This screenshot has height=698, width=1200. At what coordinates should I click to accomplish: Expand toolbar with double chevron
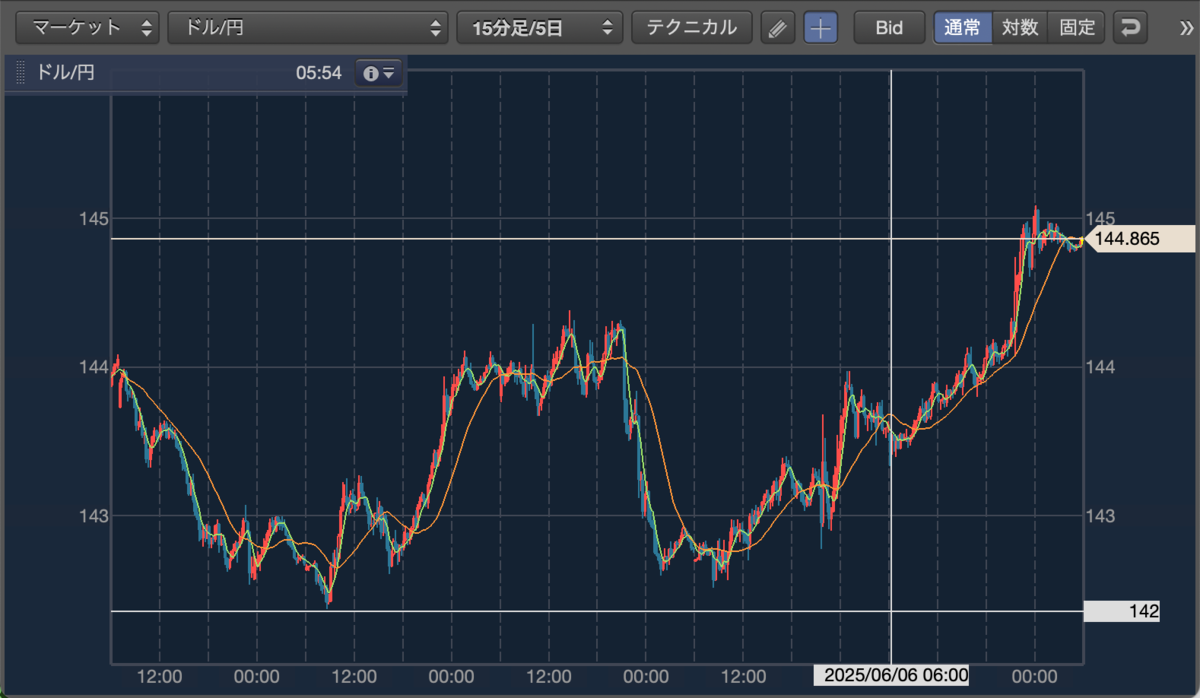click(x=1185, y=28)
